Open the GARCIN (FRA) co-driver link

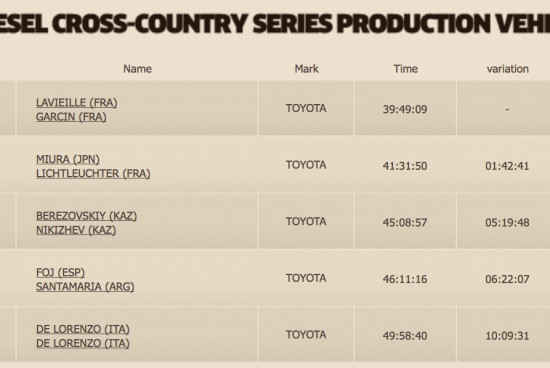point(71,117)
